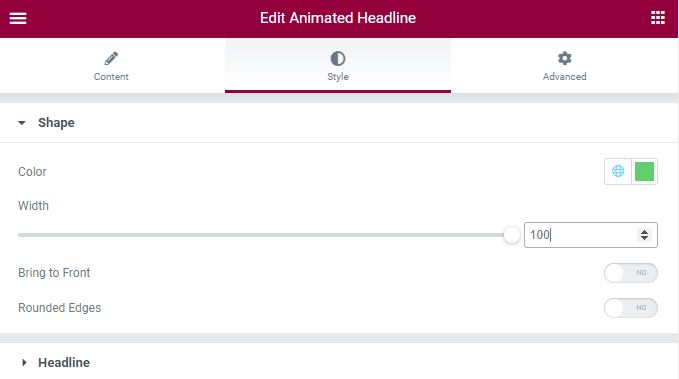Click the Width stepper up arrow
Image resolution: width=679 pixels, height=379 pixels.
[x=644, y=232]
